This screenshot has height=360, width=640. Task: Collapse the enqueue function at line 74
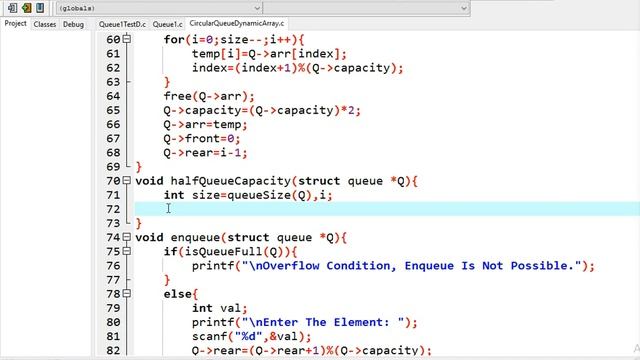(127, 237)
